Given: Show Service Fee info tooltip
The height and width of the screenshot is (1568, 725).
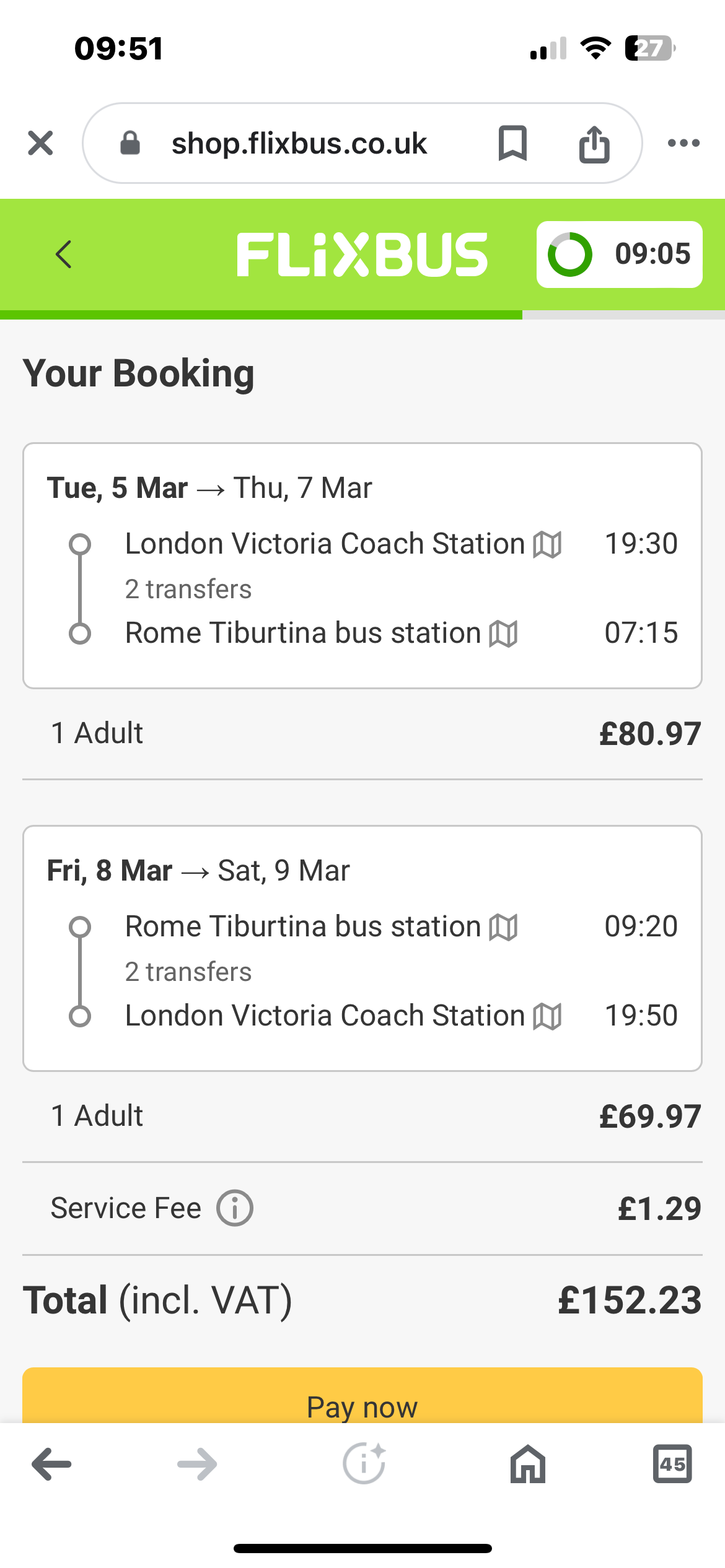Looking at the screenshot, I should [234, 1208].
